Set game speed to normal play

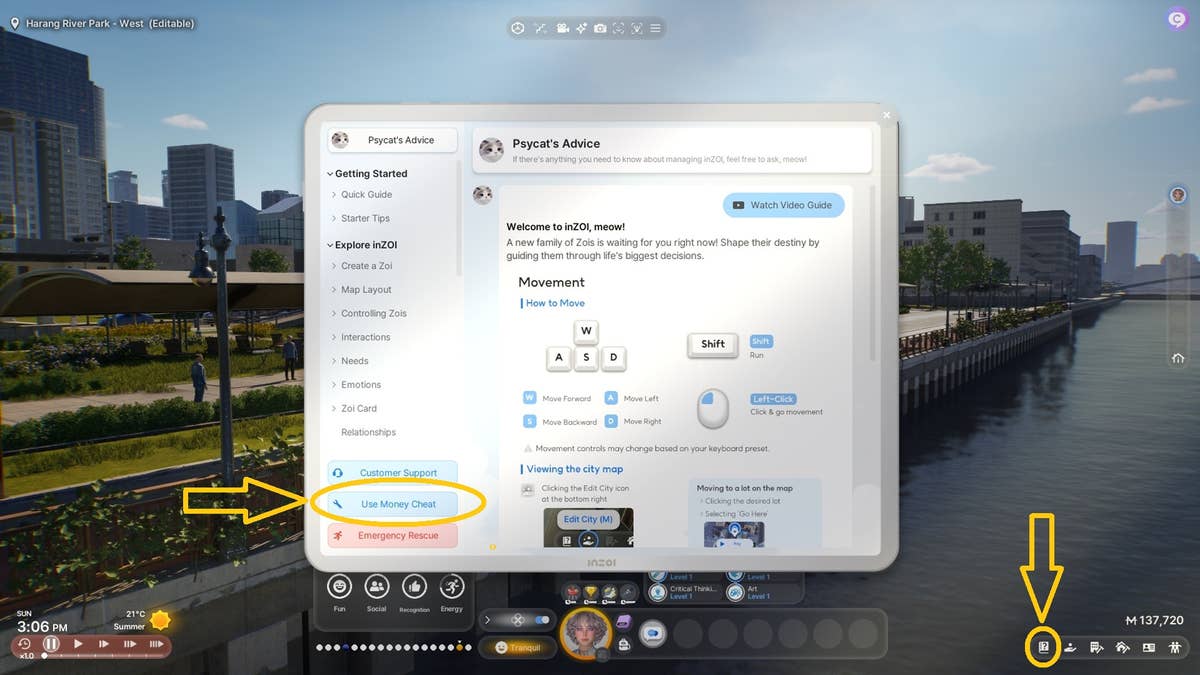(78, 644)
